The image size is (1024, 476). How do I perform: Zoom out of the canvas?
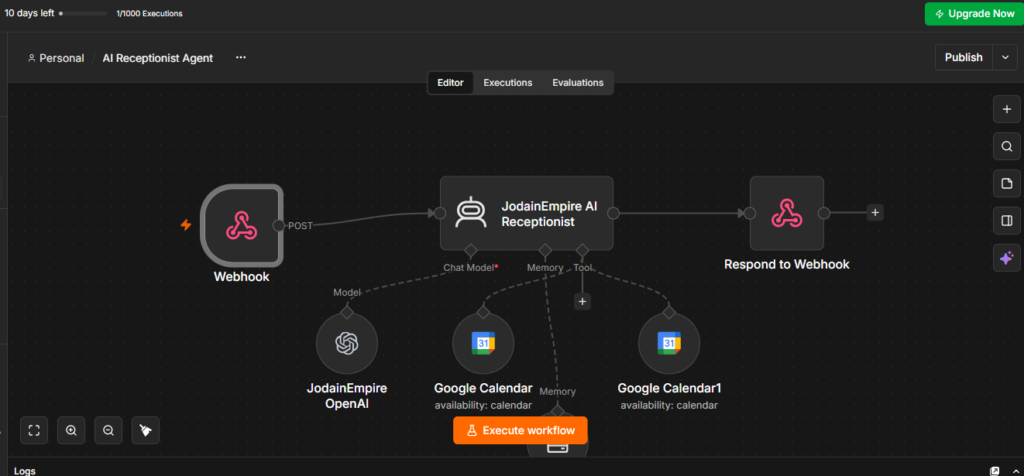(108, 430)
